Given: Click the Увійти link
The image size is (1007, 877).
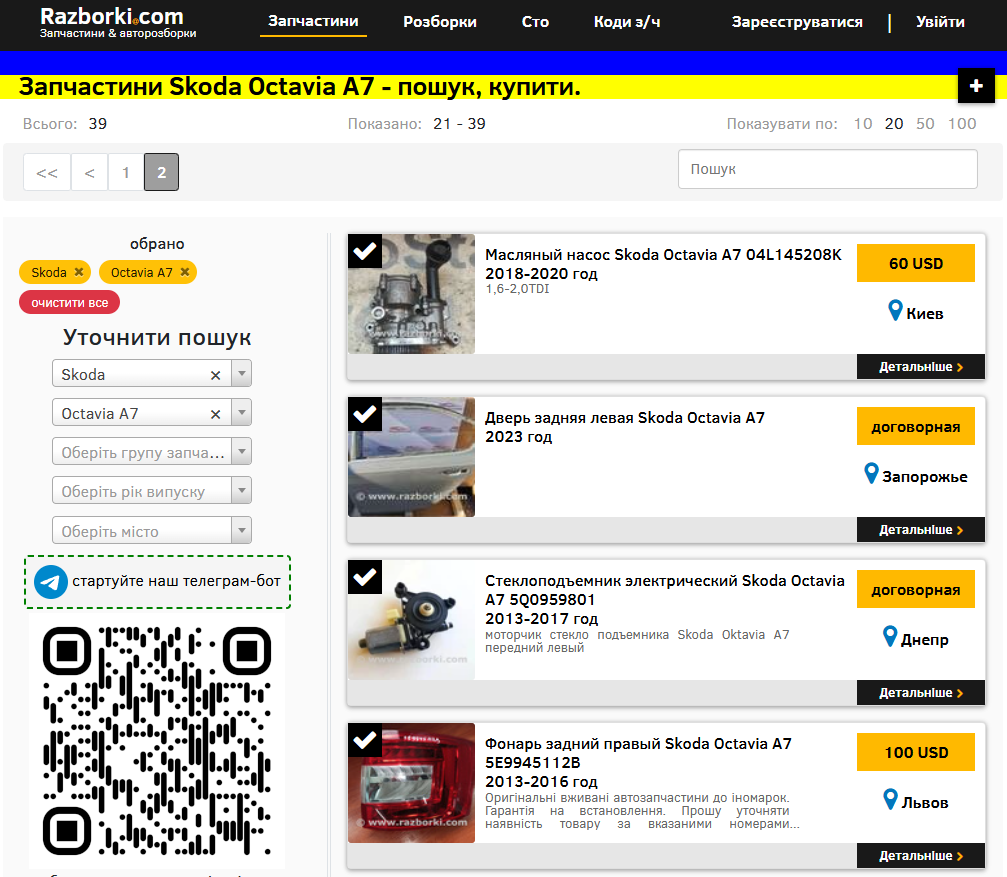Looking at the screenshot, I should (x=940, y=22).
